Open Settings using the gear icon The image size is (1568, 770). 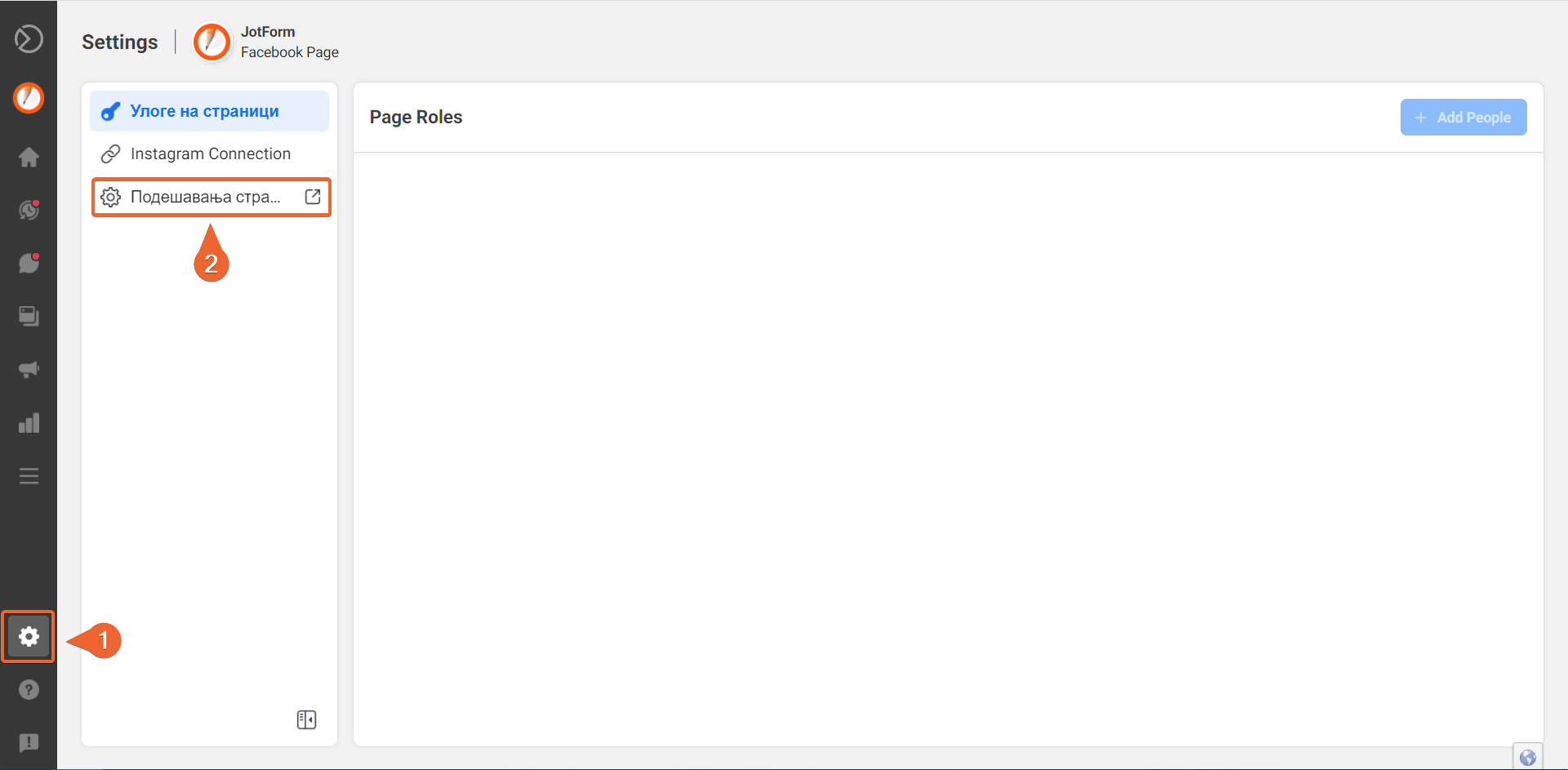click(29, 636)
